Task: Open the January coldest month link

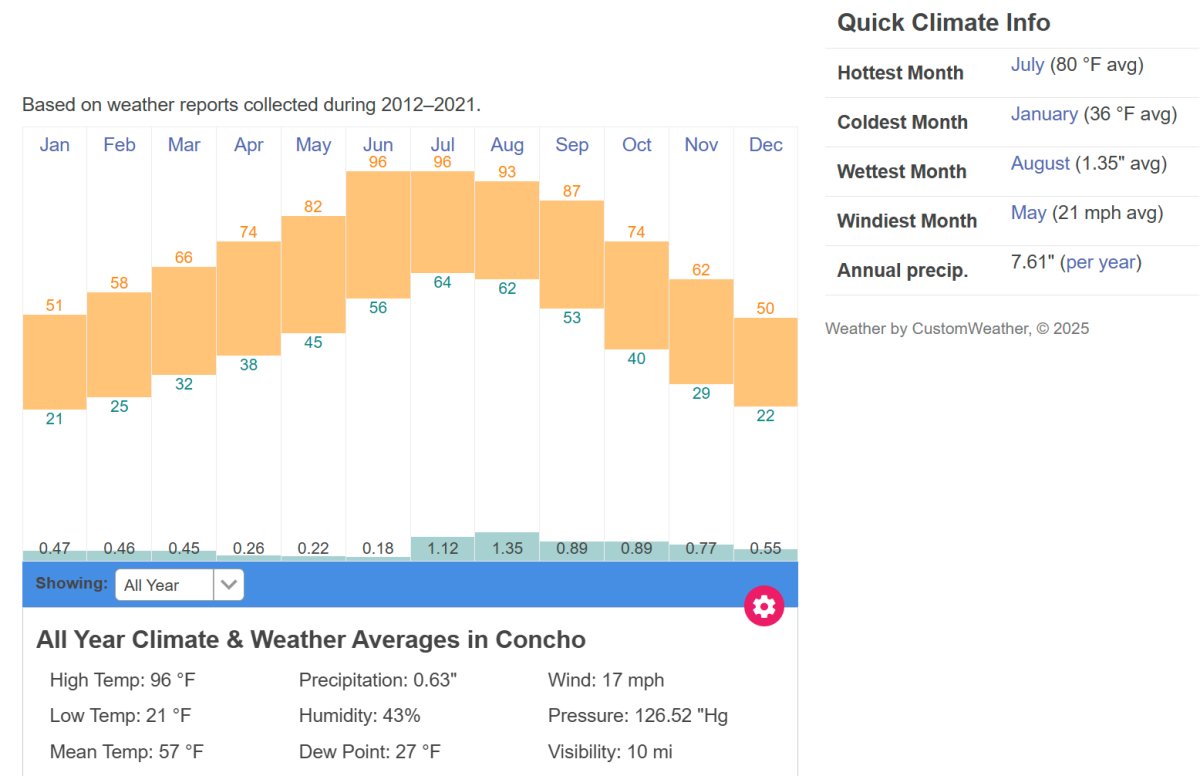Action: point(1044,114)
